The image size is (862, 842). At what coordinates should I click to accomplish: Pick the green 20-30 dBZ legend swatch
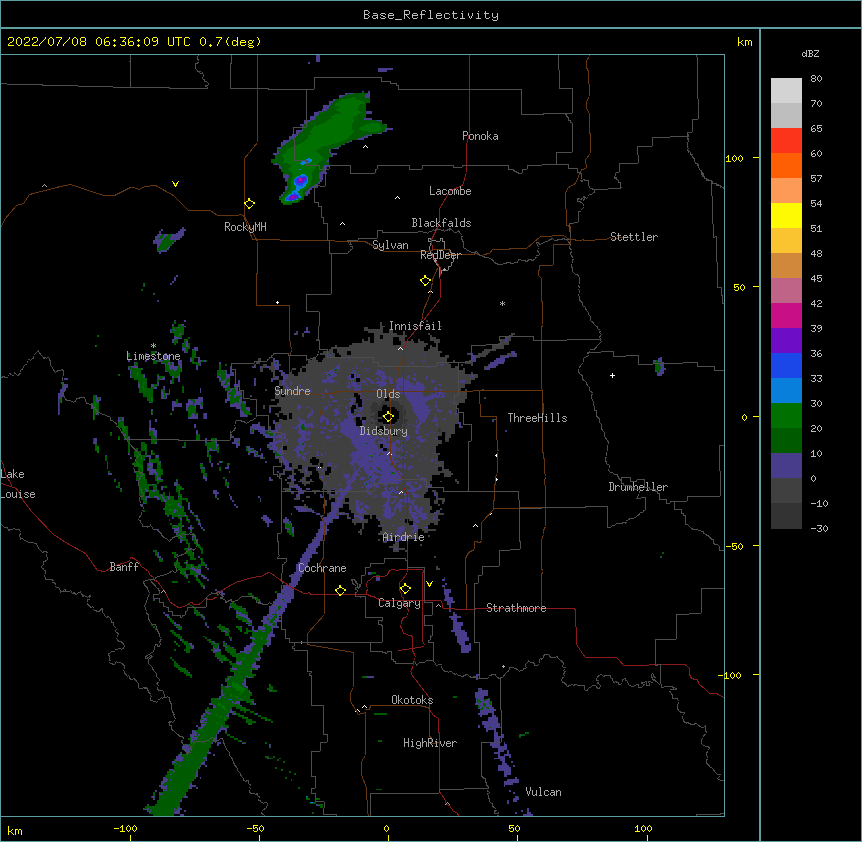786,416
